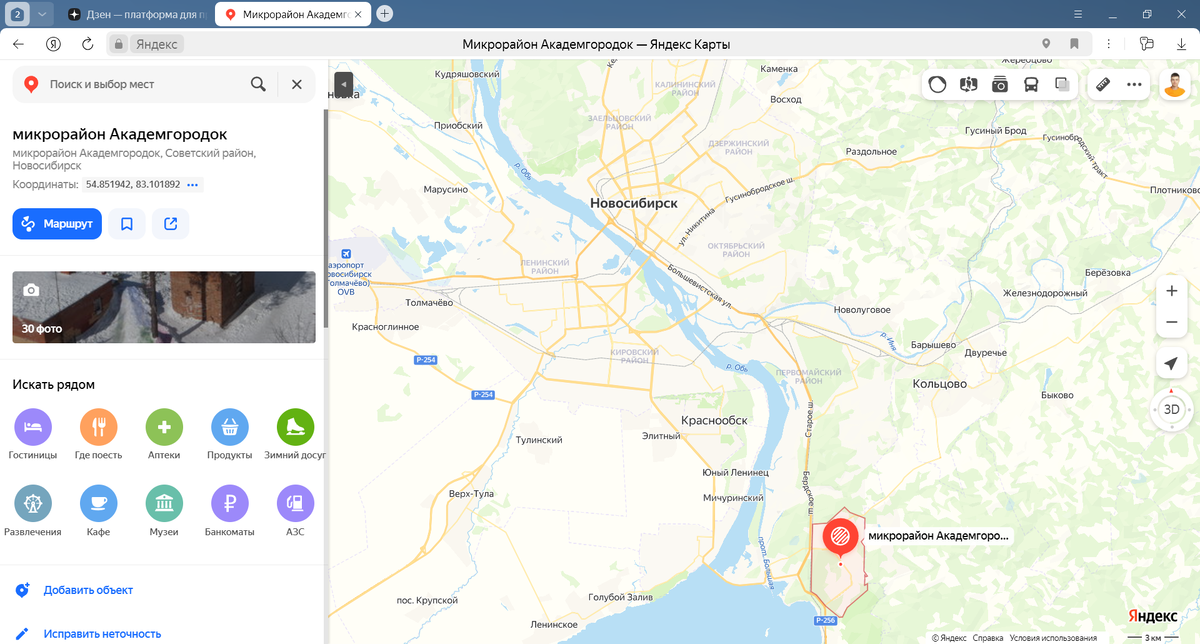Toggle 3D map tilt mode
This screenshot has width=1200, height=644.
point(1172,409)
